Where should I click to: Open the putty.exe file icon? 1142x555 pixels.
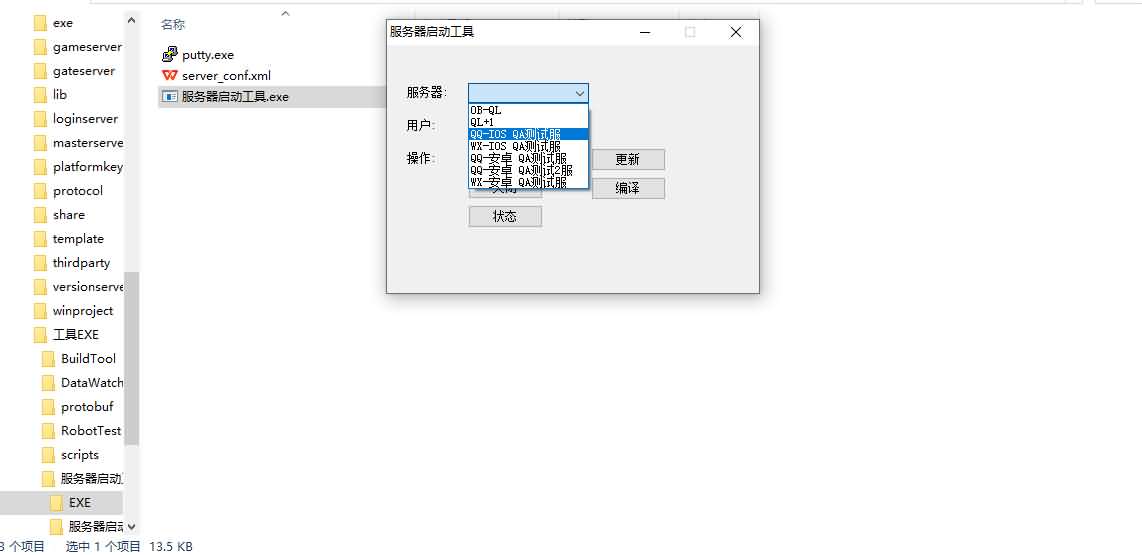tap(170, 55)
